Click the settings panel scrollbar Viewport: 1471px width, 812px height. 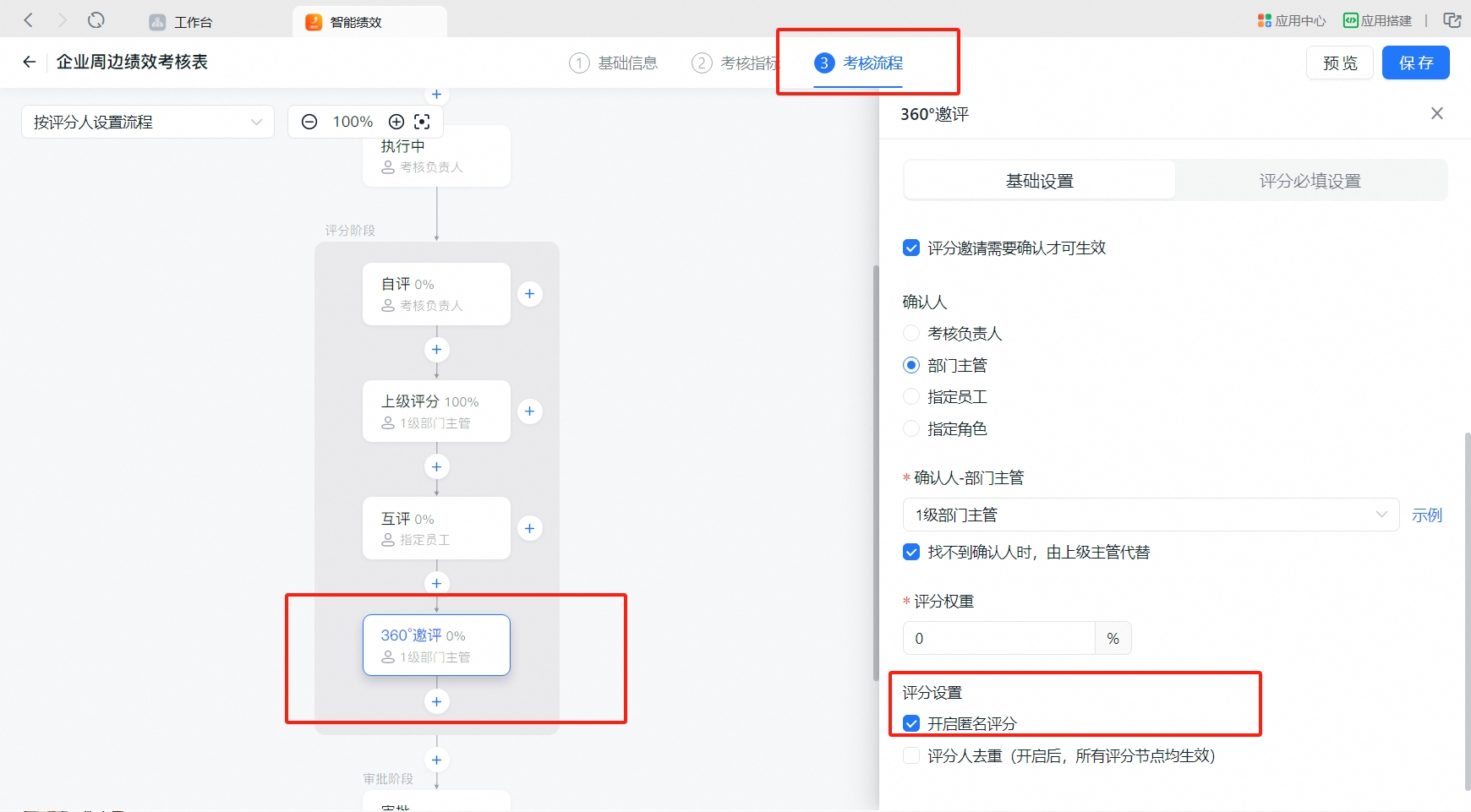click(1467, 611)
